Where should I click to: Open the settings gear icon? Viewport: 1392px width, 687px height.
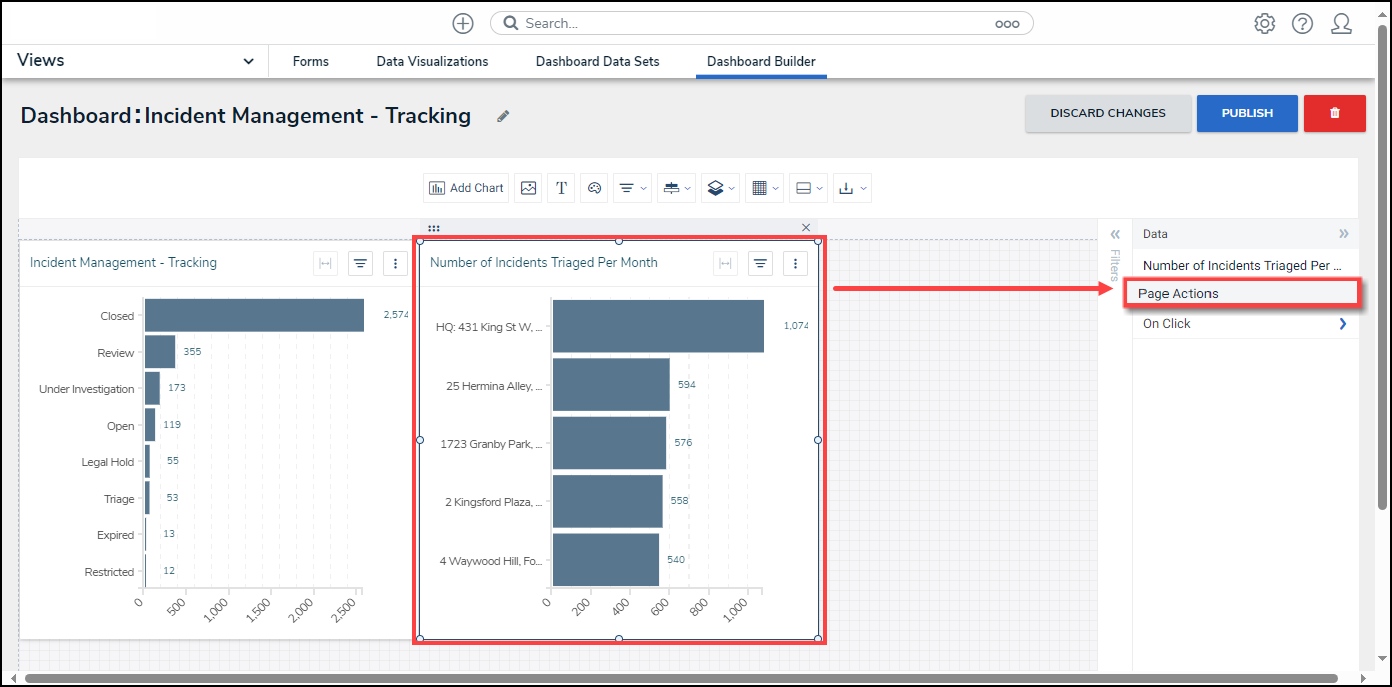tap(1264, 24)
